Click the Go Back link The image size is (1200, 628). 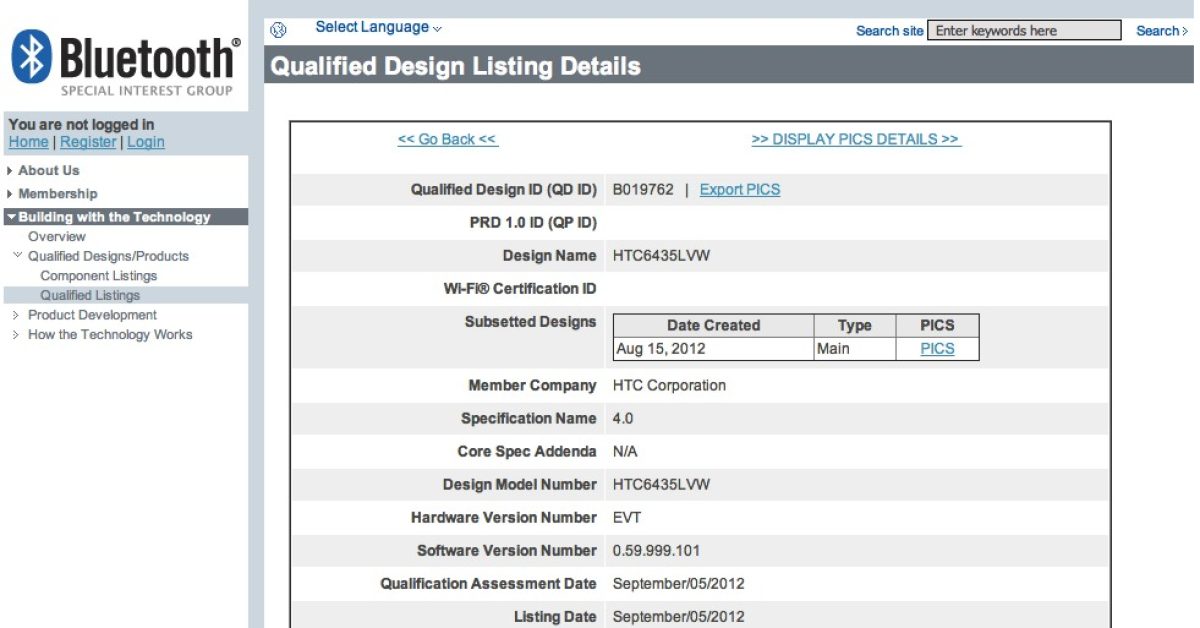[447, 140]
